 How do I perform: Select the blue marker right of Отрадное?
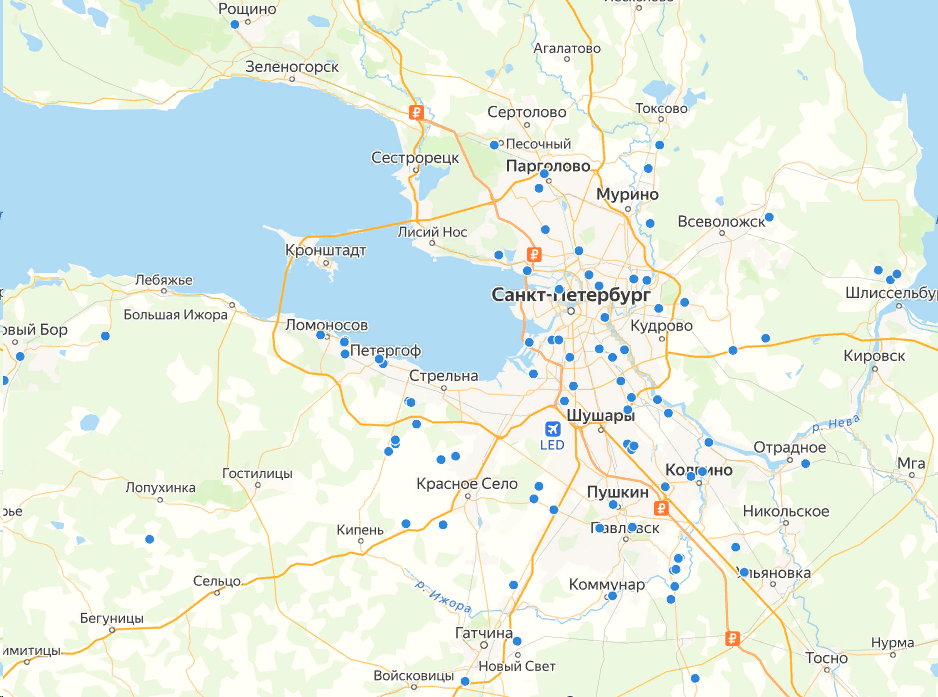coord(806,464)
